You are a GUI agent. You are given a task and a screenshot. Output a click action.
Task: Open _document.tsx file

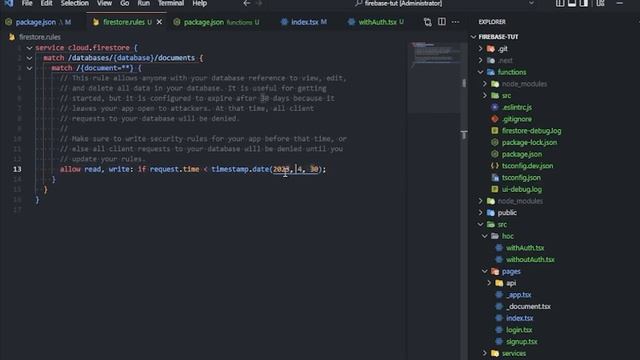(x=528, y=307)
